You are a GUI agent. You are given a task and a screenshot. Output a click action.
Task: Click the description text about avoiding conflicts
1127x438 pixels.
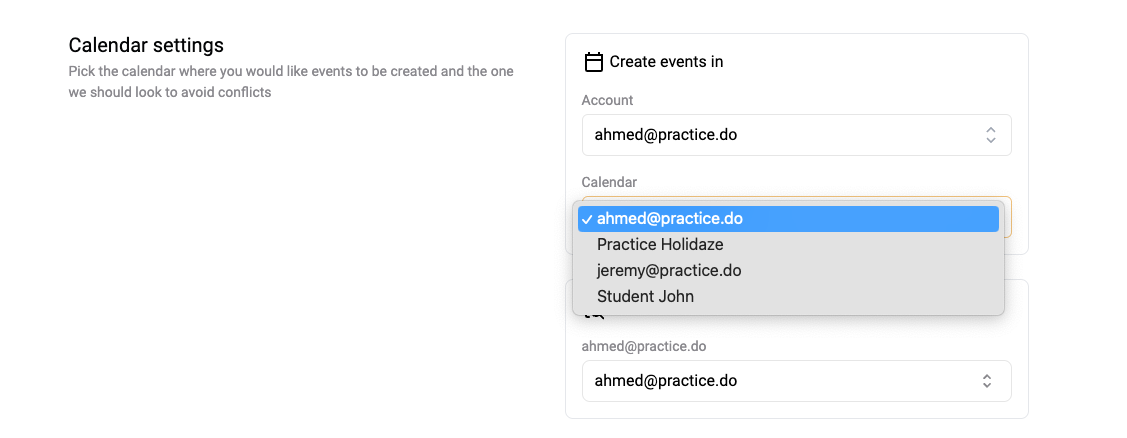tap(291, 82)
